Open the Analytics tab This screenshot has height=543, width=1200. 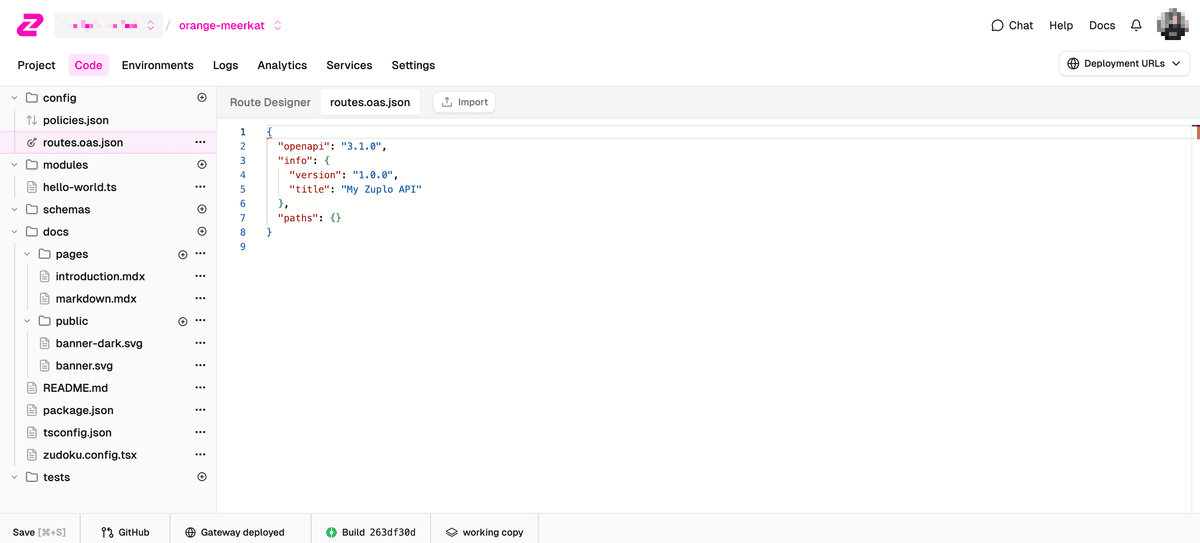(x=282, y=65)
